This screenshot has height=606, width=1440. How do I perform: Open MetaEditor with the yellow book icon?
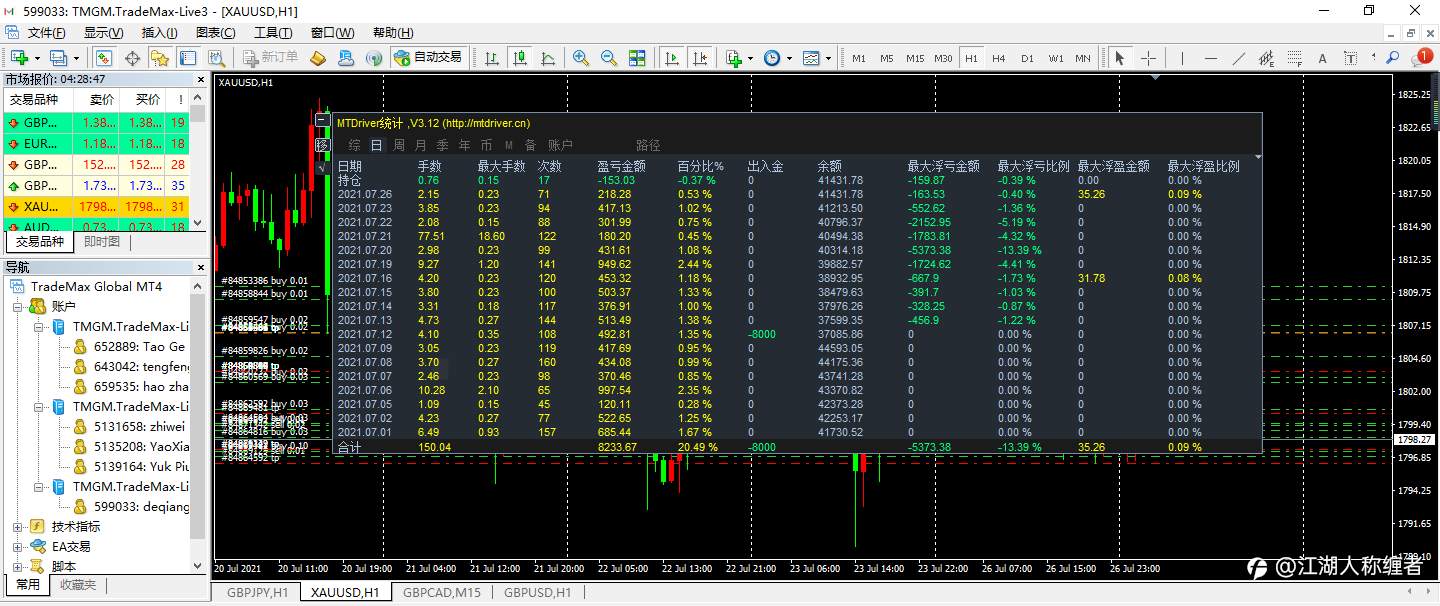(318, 58)
